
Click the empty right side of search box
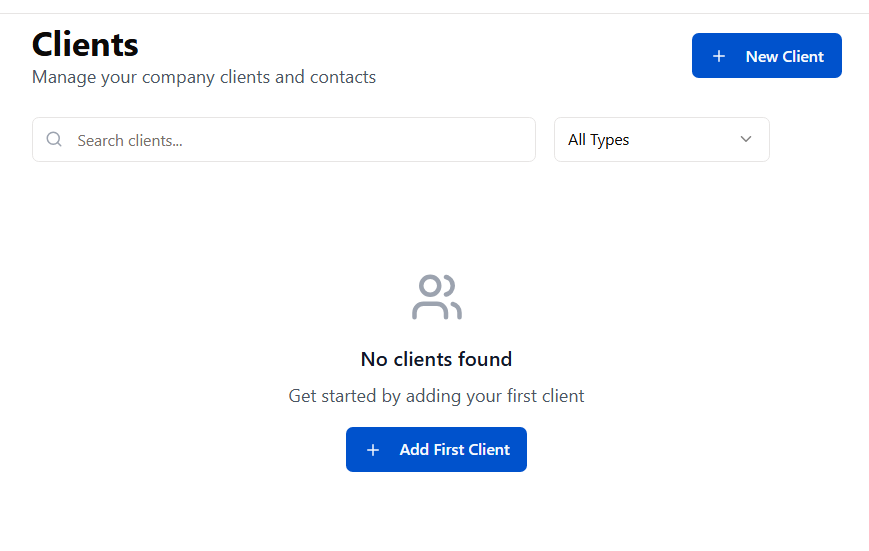(x=440, y=140)
